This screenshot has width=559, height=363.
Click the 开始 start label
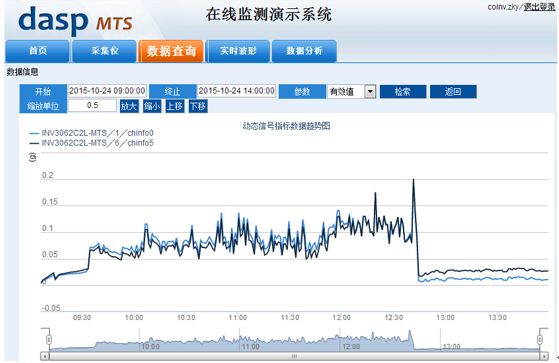coord(43,92)
